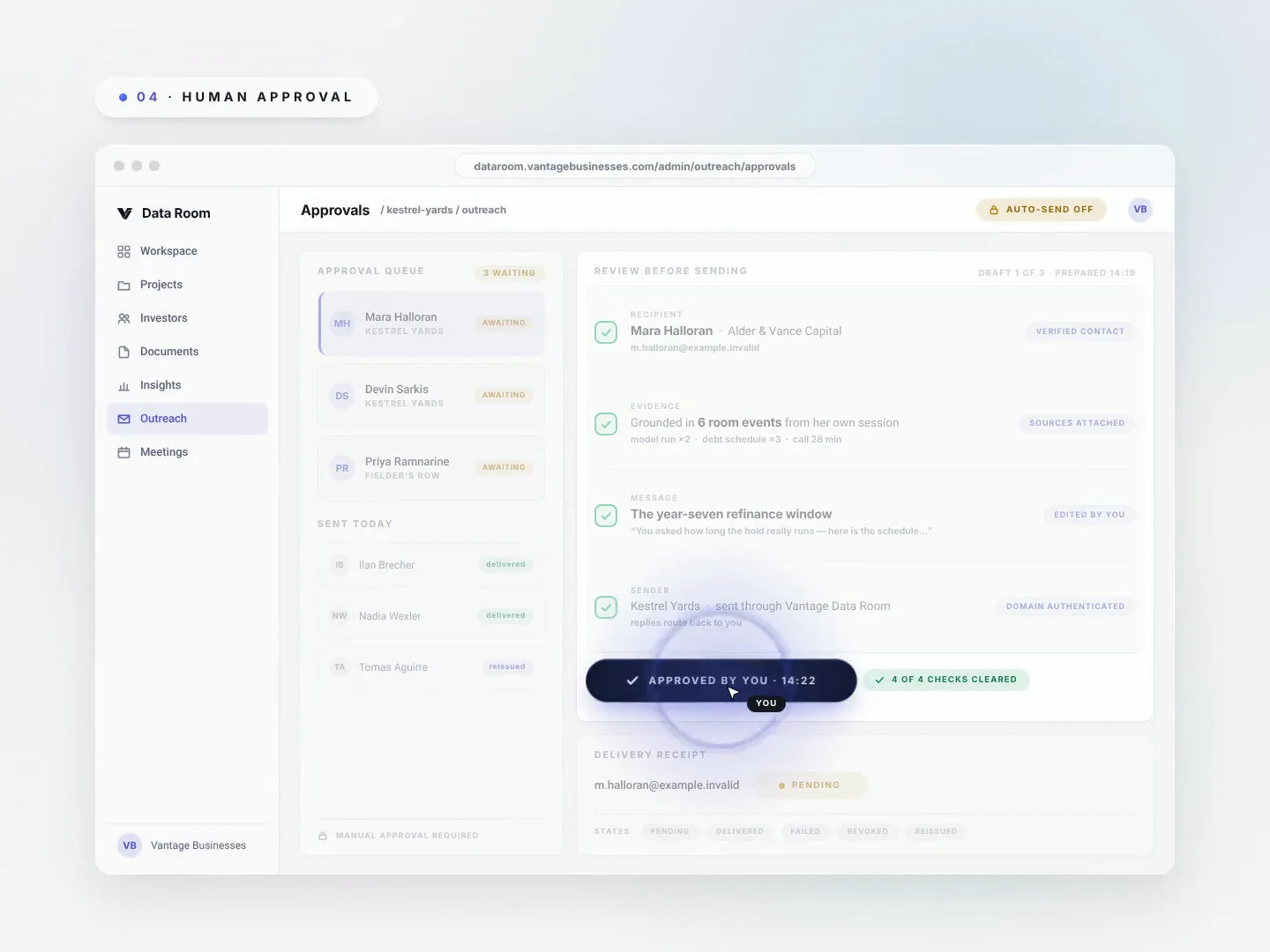Image resolution: width=1270 pixels, height=952 pixels.
Task: Select the REISSUED state chip
Action: tap(936, 831)
